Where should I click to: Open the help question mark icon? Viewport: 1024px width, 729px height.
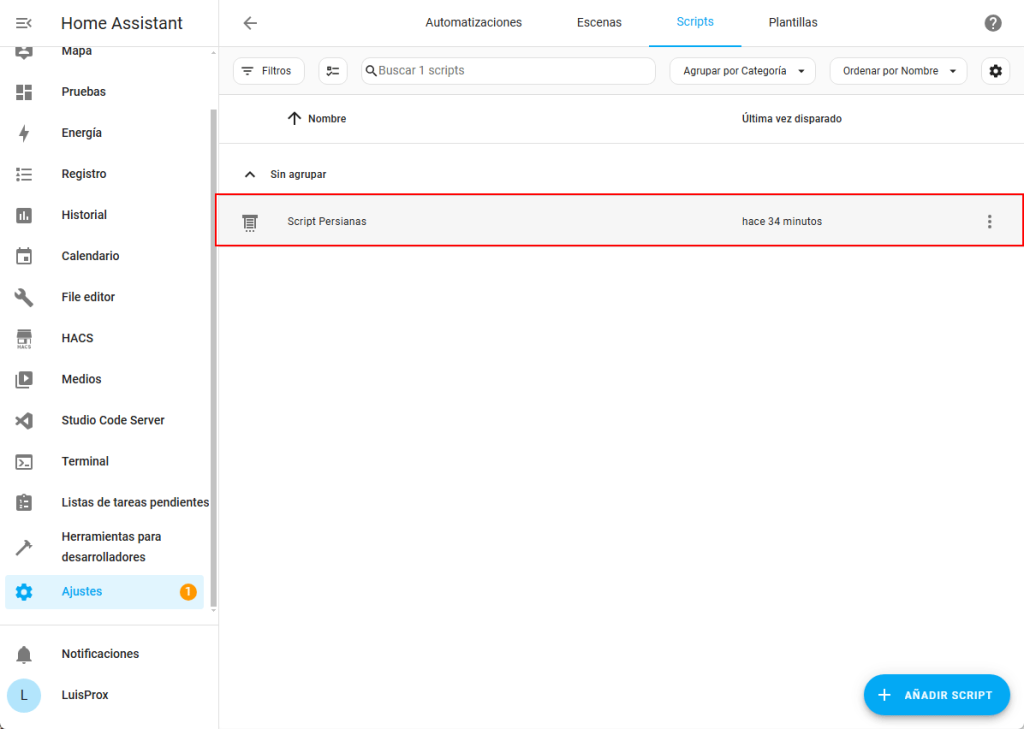(992, 23)
